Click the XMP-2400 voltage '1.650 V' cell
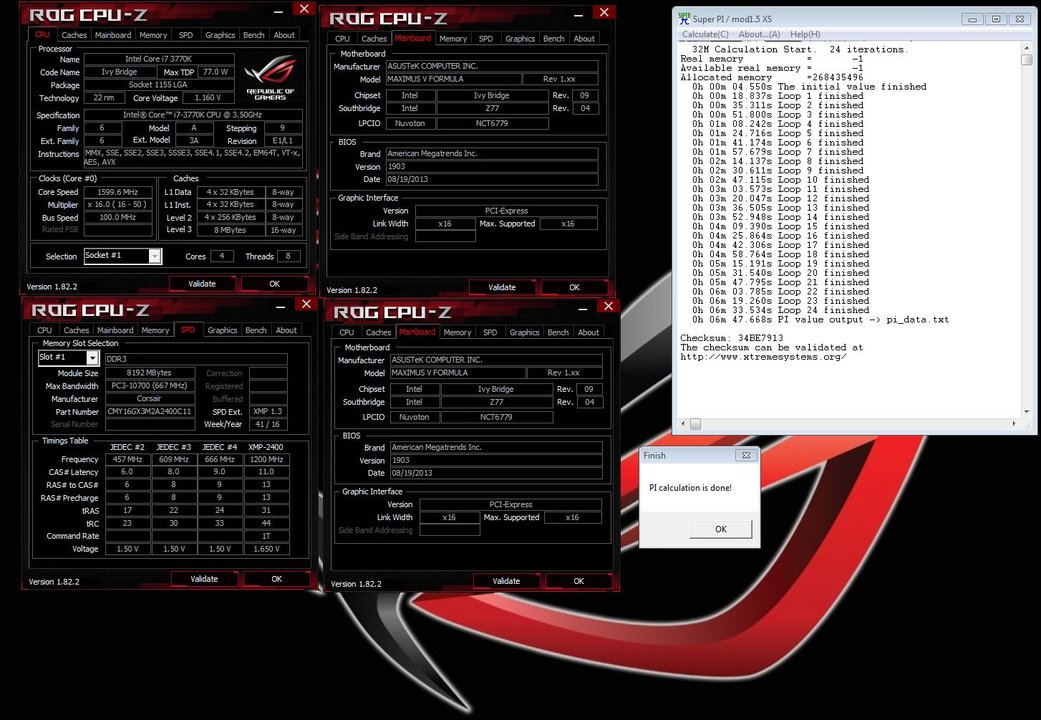 point(267,549)
